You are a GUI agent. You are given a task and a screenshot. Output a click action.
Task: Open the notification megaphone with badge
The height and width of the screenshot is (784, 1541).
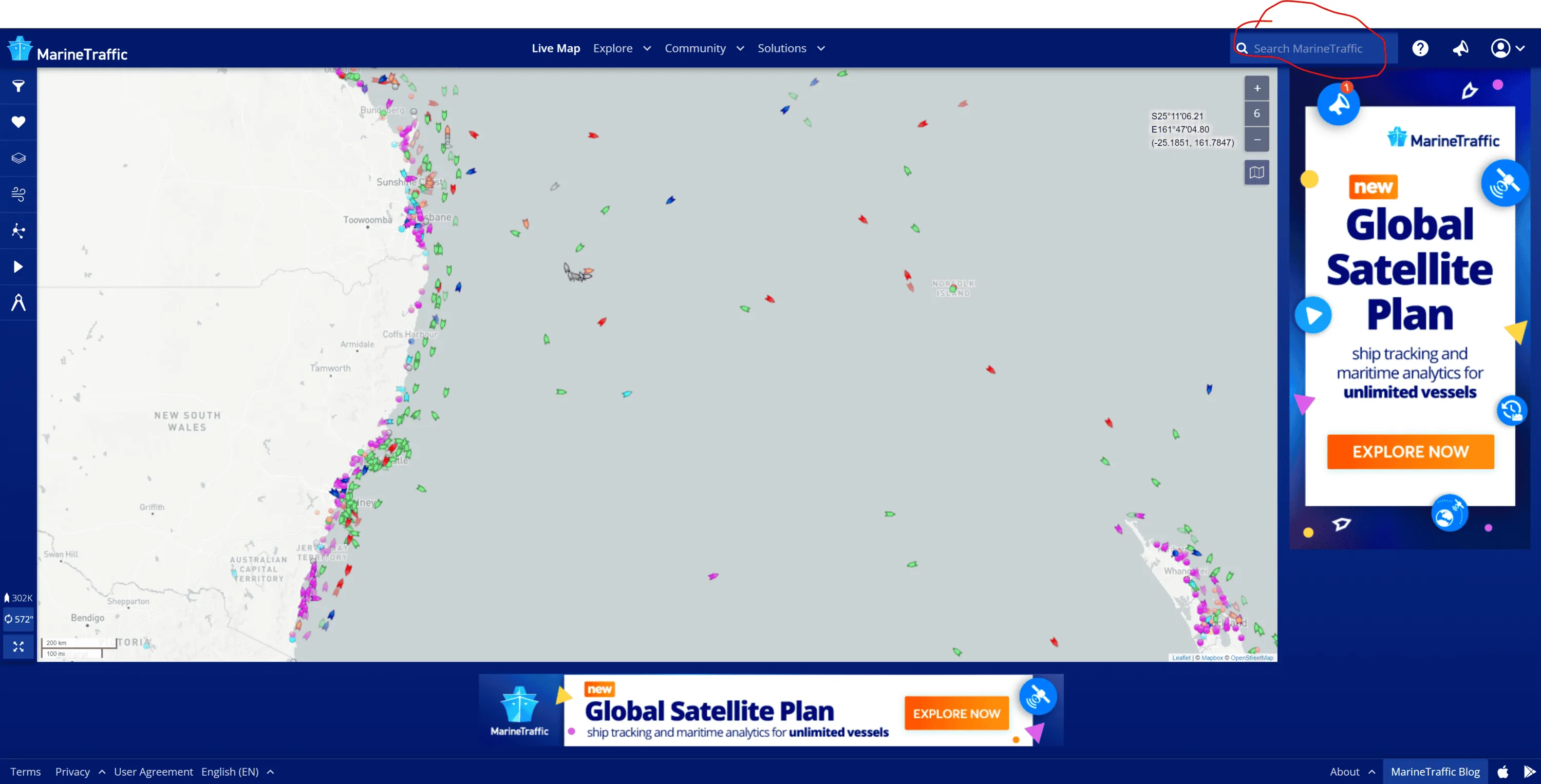[x=1338, y=104]
